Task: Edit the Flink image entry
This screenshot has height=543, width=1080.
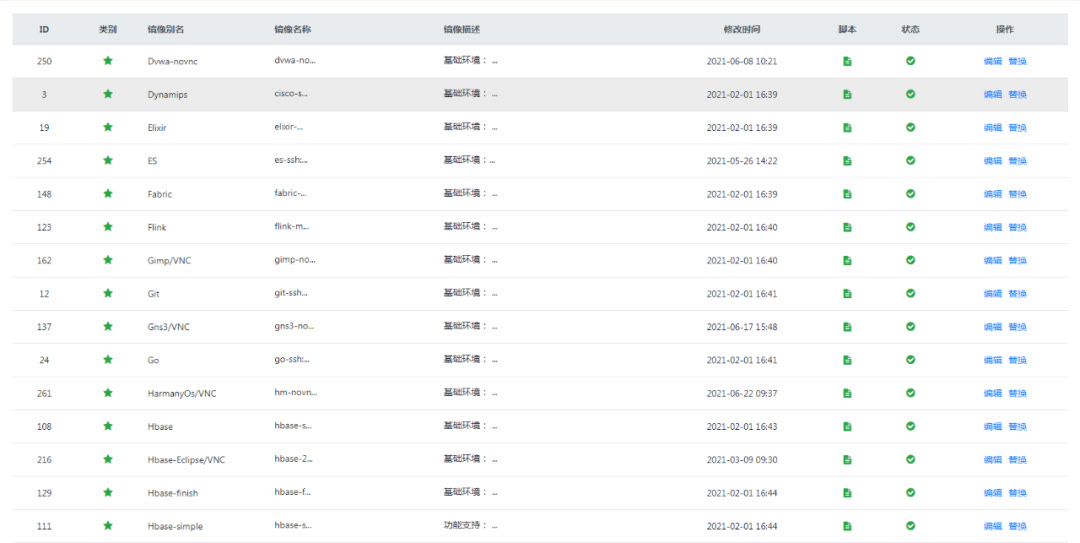Action: tap(993, 227)
